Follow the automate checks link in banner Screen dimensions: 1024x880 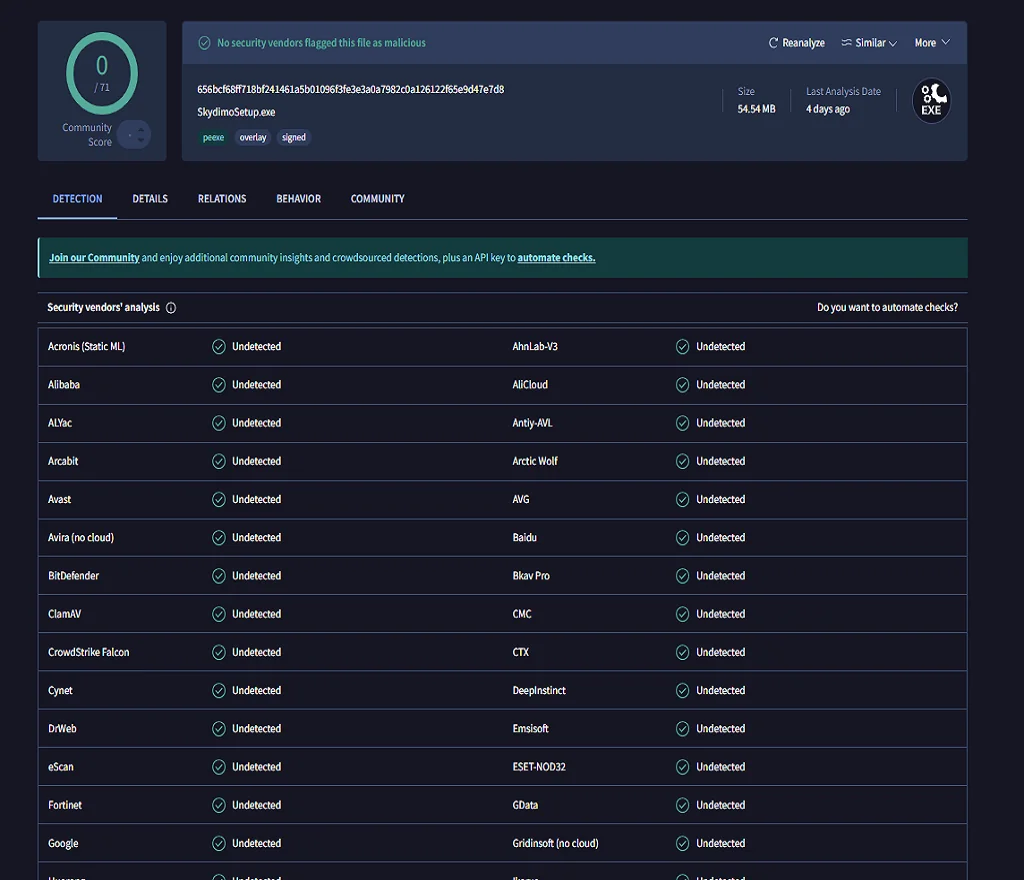pyautogui.click(x=556, y=258)
